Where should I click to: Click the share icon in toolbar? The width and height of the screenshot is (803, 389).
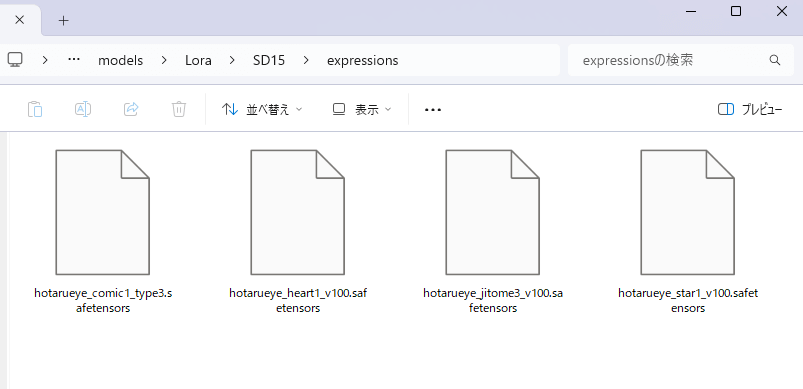[132, 109]
